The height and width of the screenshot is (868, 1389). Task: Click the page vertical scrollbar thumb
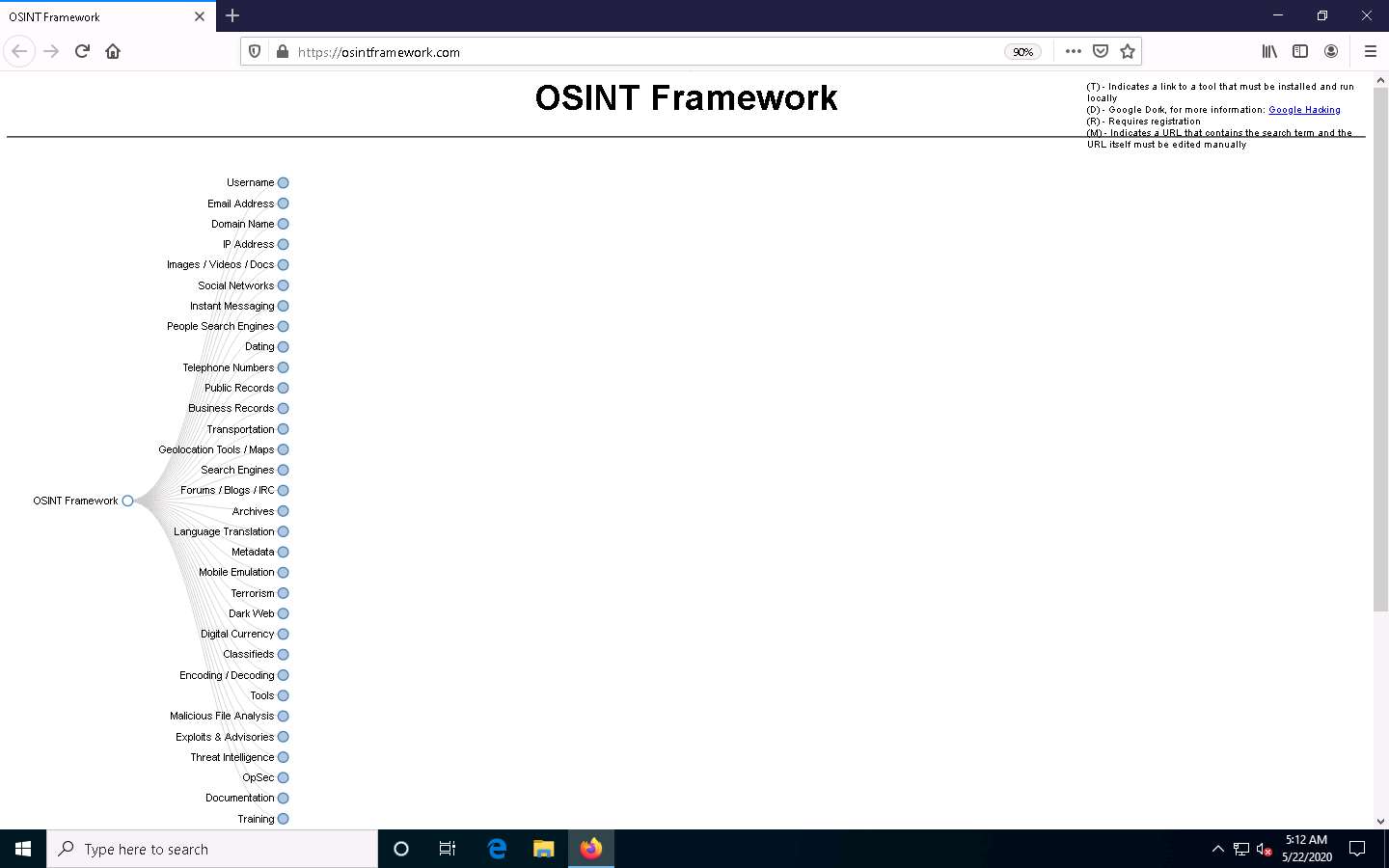[x=1380, y=349]
